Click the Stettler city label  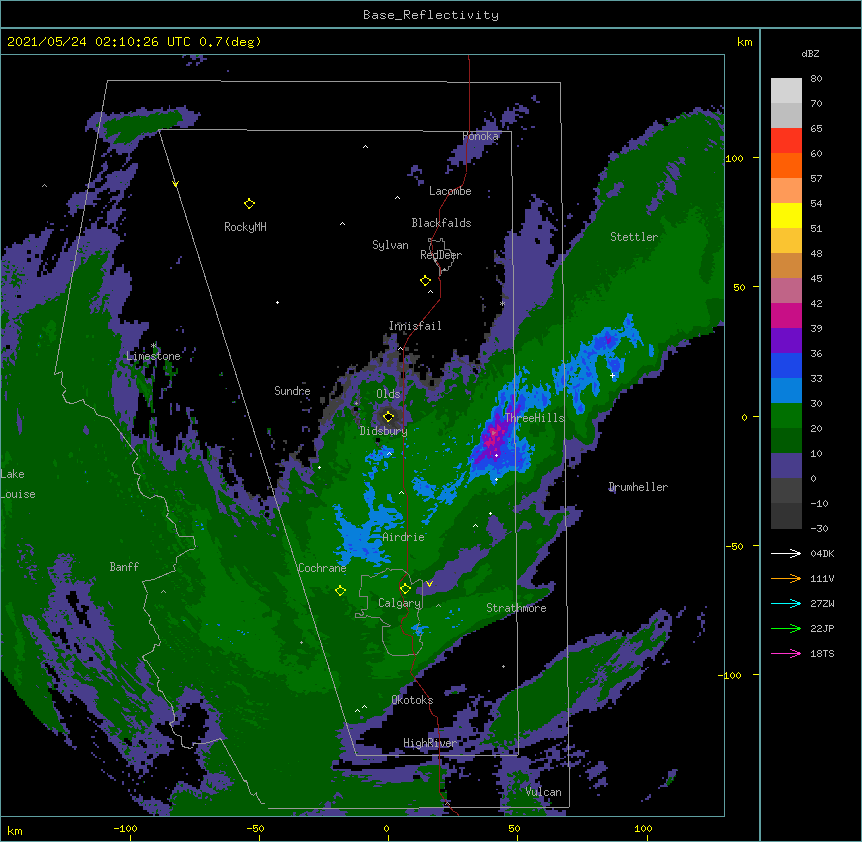tap(634, 237)
